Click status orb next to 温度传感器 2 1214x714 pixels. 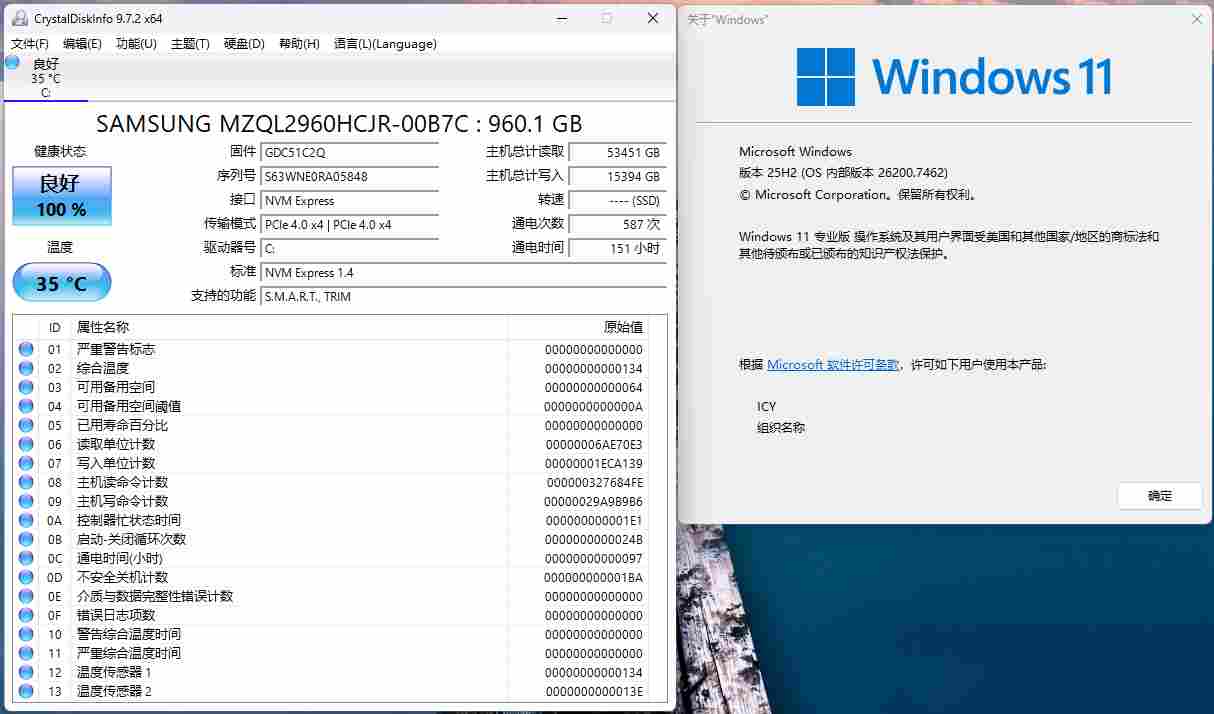click(x=26, y=691)
